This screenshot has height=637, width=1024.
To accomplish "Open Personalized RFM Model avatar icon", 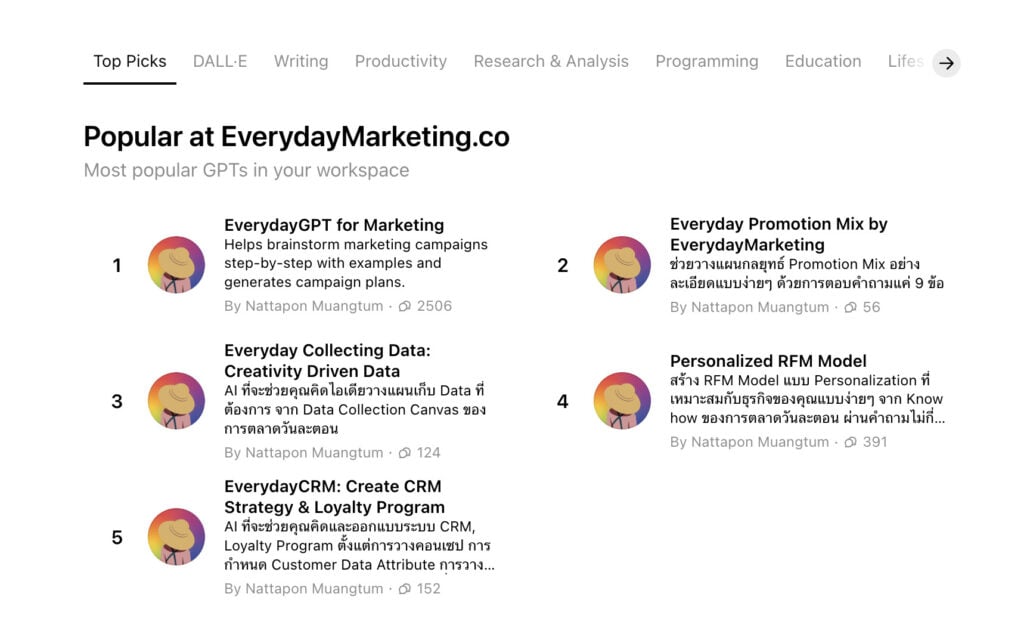I will (x=622, y=400).
